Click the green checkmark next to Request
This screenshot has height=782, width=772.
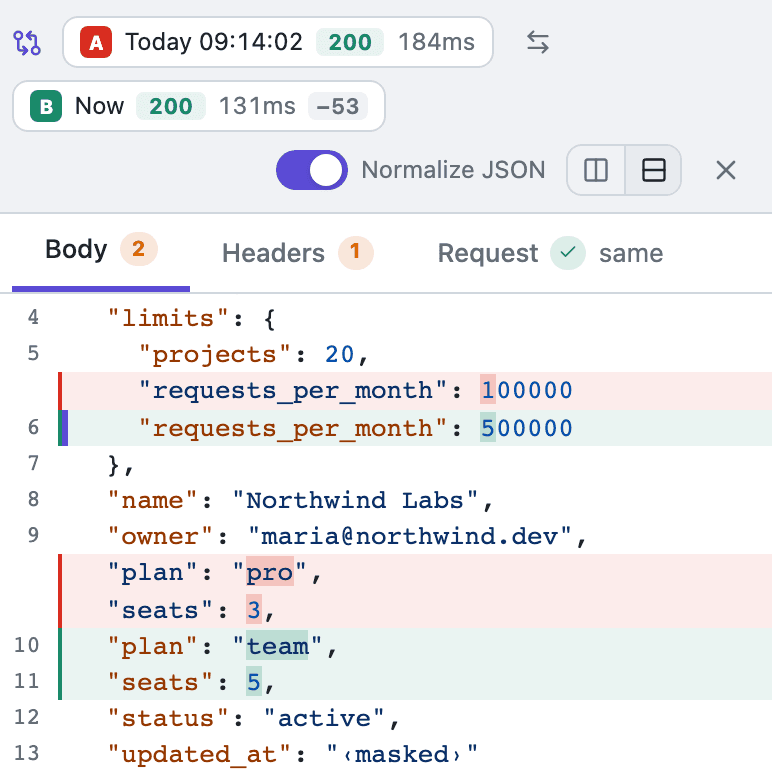click(568, 253)
